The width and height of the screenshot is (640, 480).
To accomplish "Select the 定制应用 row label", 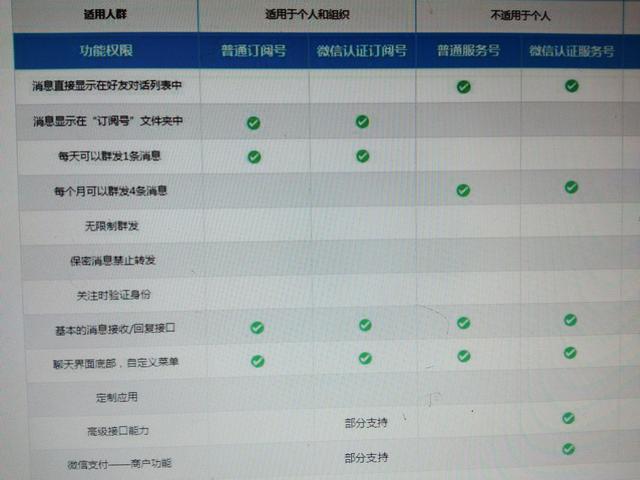I will [117, 397].
